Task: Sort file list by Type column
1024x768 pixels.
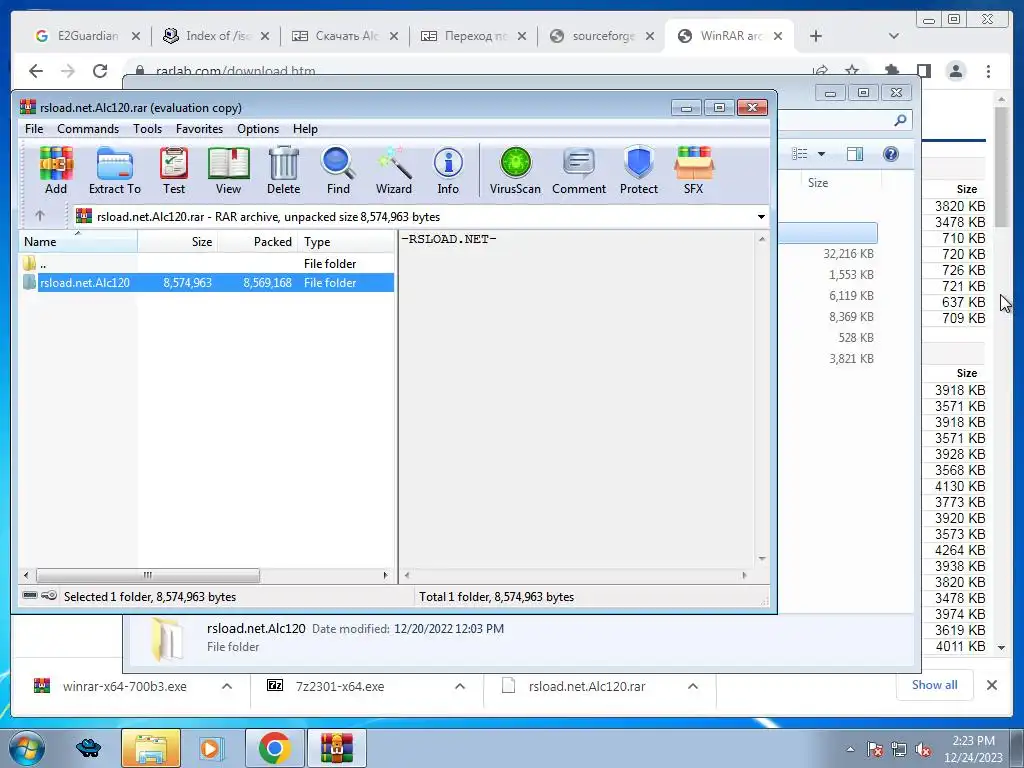Action: [x=345, y=241]
